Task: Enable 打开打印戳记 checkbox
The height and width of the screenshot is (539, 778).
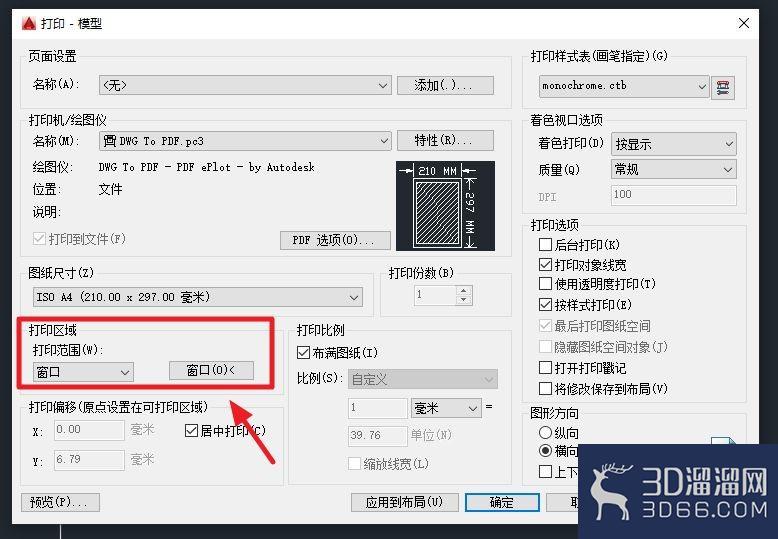Action: pyautogui.click(x=545, y=367)
